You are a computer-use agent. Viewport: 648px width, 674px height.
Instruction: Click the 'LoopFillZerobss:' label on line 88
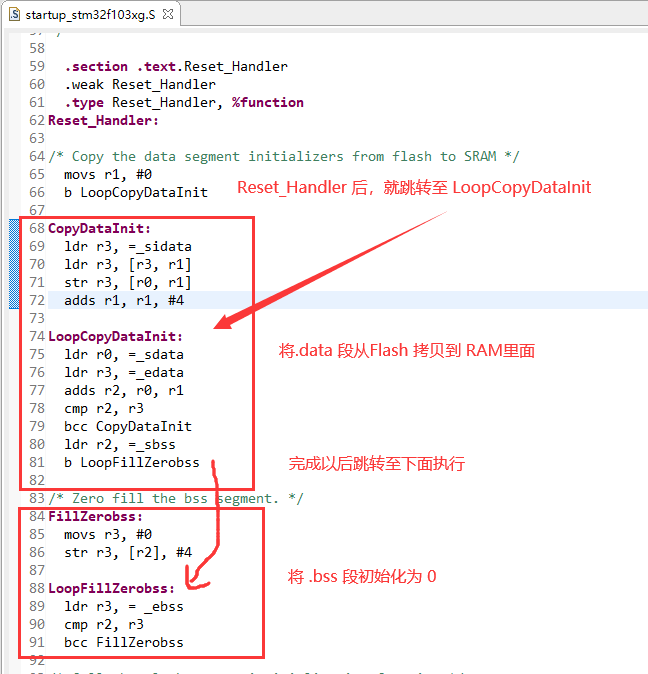click(111, 588)
